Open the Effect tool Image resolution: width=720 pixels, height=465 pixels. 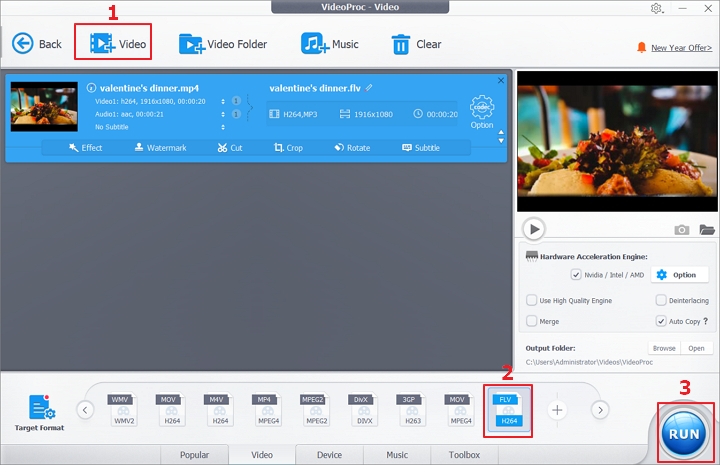pos(85,148)
